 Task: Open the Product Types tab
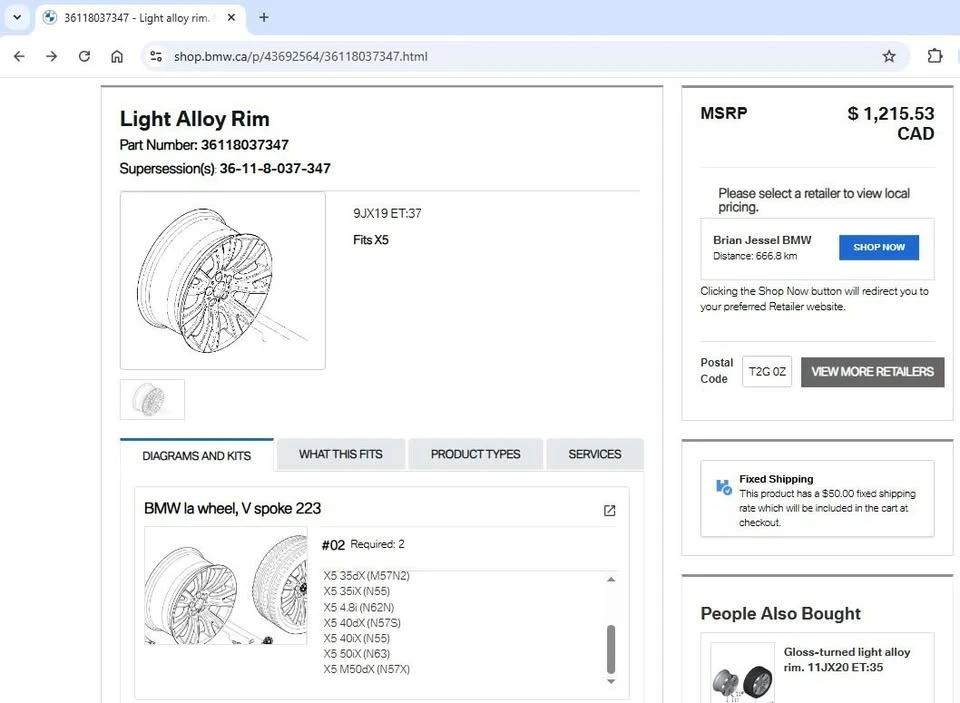click(475, 454)
